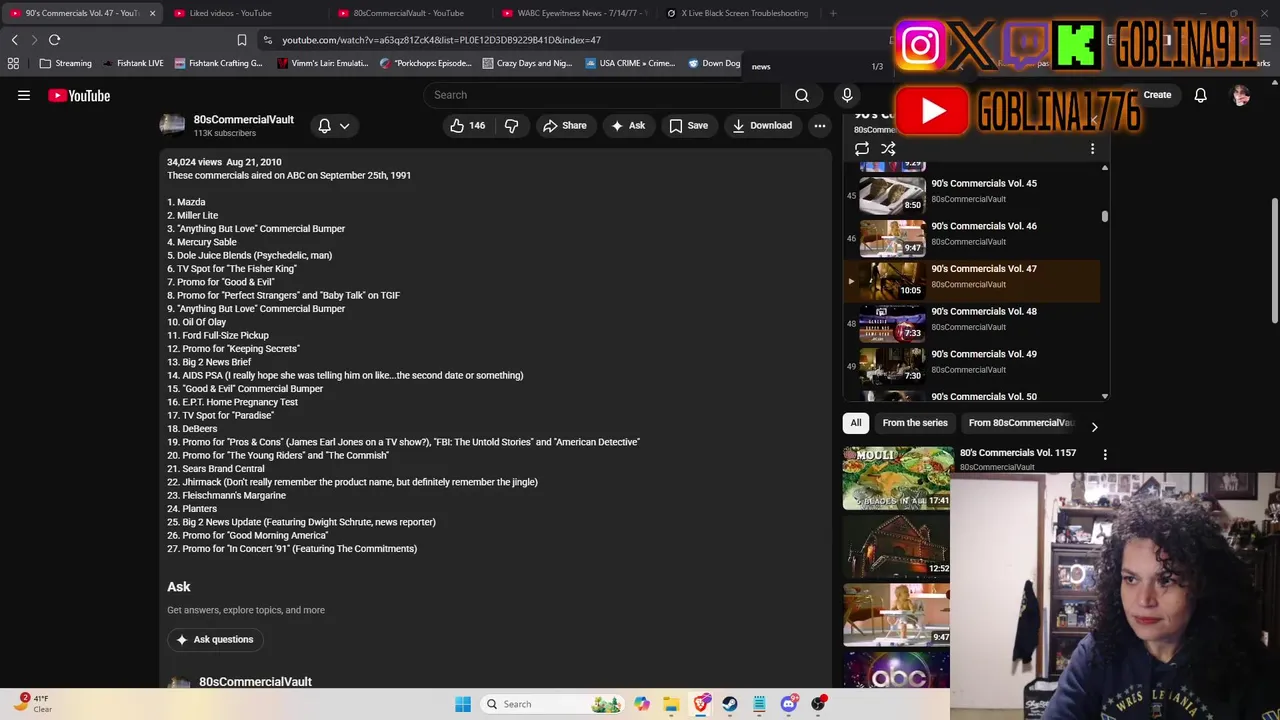This screenshot has height=720, width=1280.
Task: Click taskbar Search box
Action: [555, 704]
